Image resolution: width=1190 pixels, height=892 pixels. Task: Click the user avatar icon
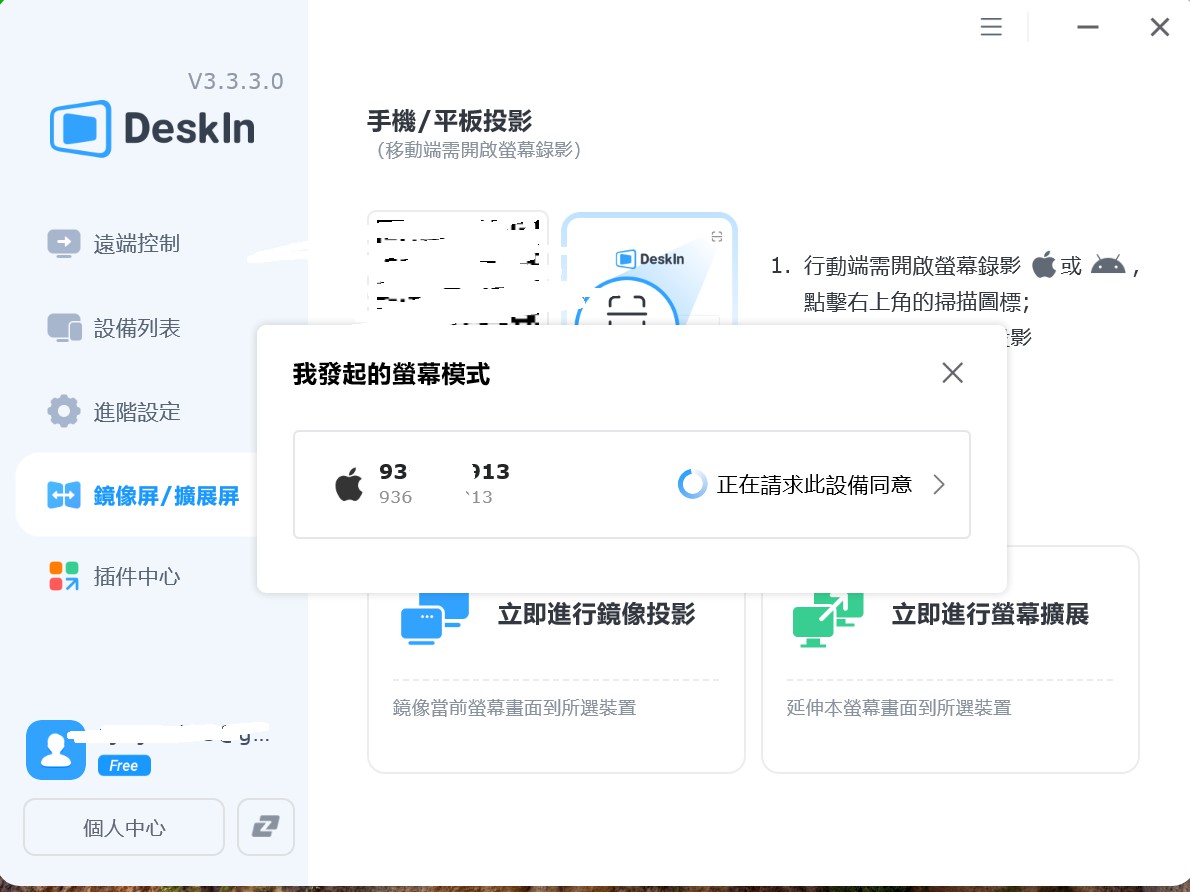pyautogui.click(x=56, y=750)
